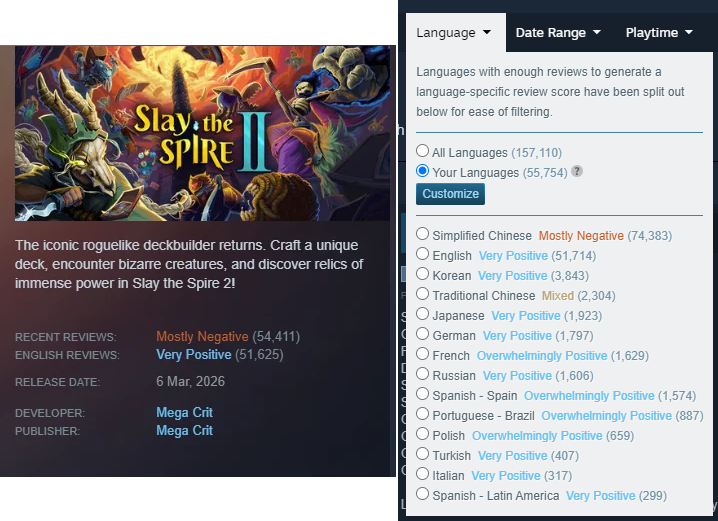Click Mostly Negative recent reviews summary
This screenshot has width=718, height=521.
(x=202, y=336)
